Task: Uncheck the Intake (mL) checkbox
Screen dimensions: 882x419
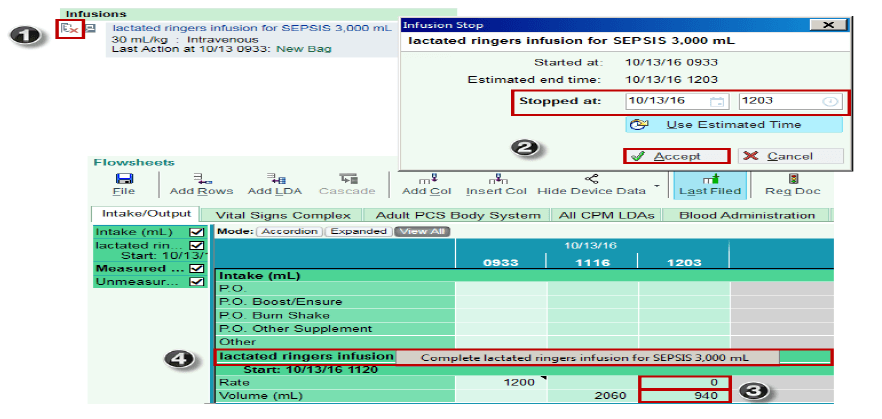Action: point(196,232)
